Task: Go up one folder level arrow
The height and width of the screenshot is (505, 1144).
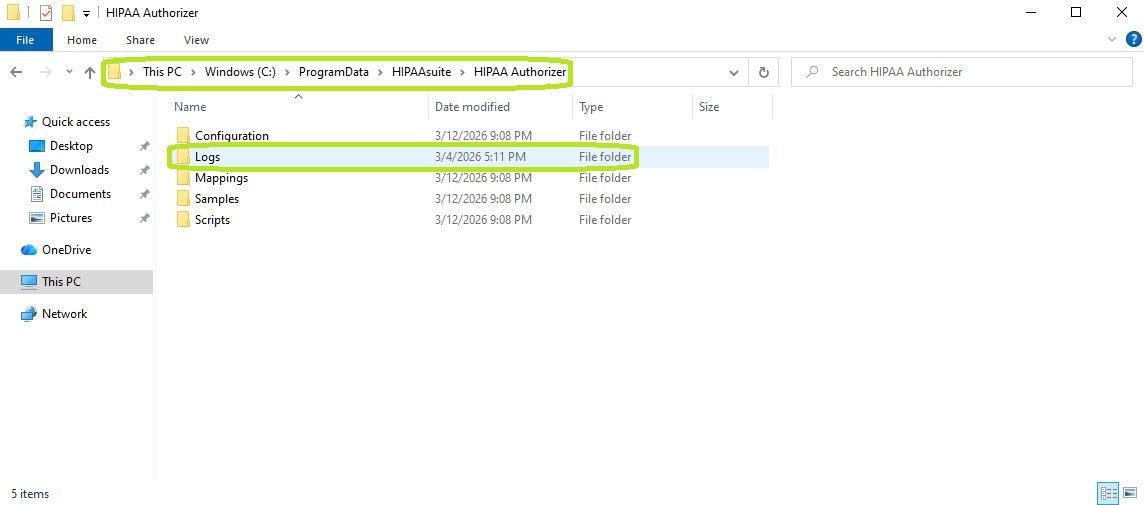Action: [90, 72]
